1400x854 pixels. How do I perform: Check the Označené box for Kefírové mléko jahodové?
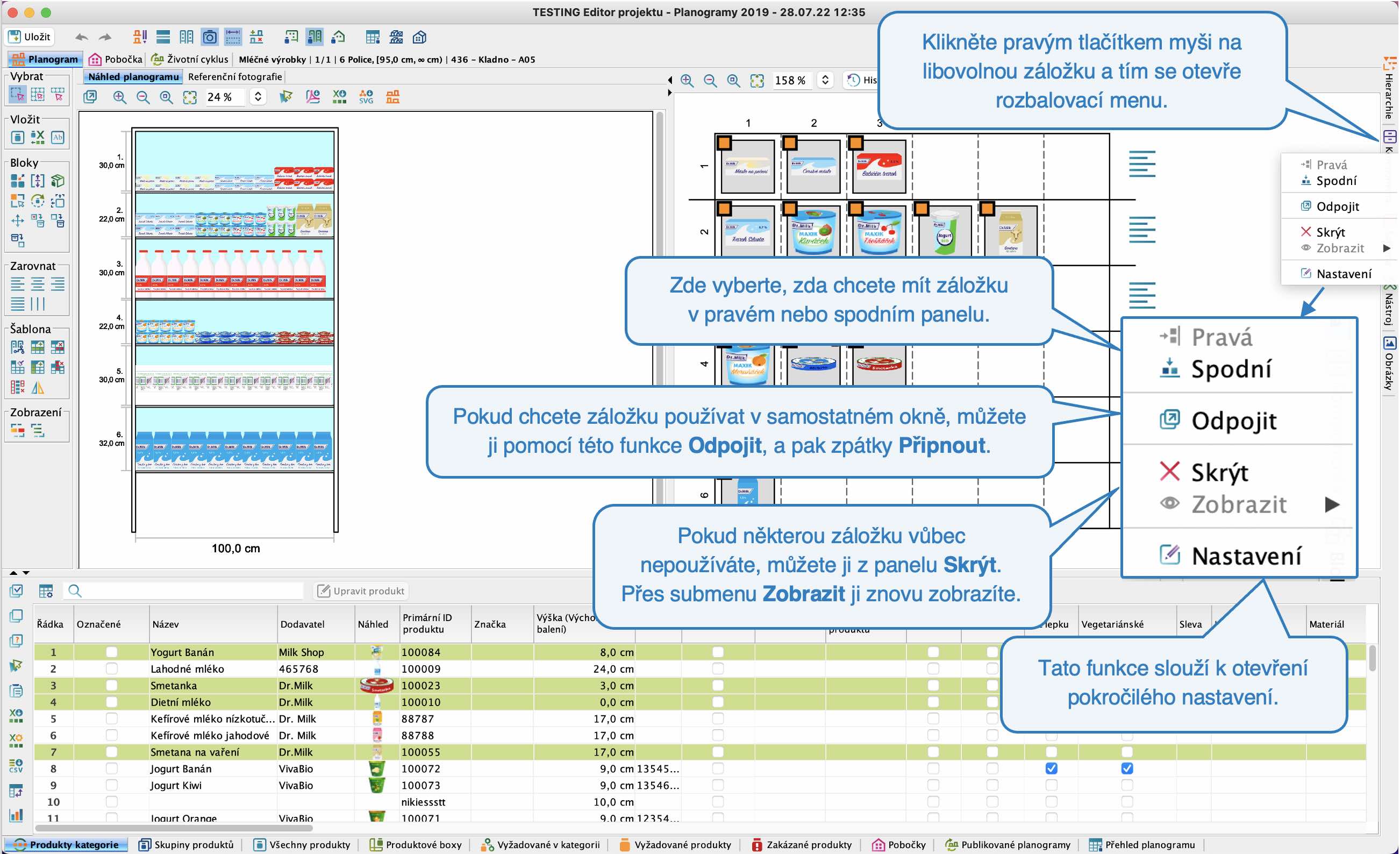click(x=111, y=735)
